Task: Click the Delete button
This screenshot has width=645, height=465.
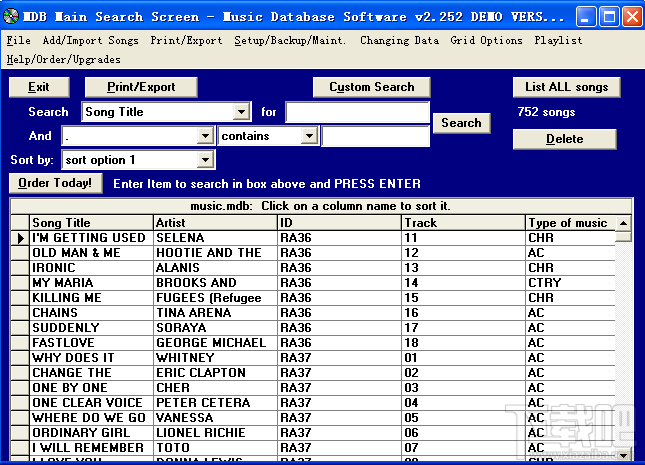Action: point(564,139)
